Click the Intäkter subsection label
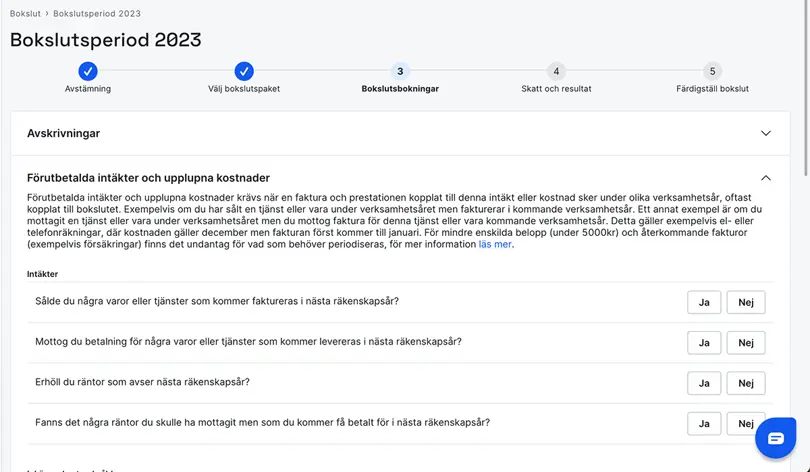Viewport: 810px width, 472px height. coord(42,274)
